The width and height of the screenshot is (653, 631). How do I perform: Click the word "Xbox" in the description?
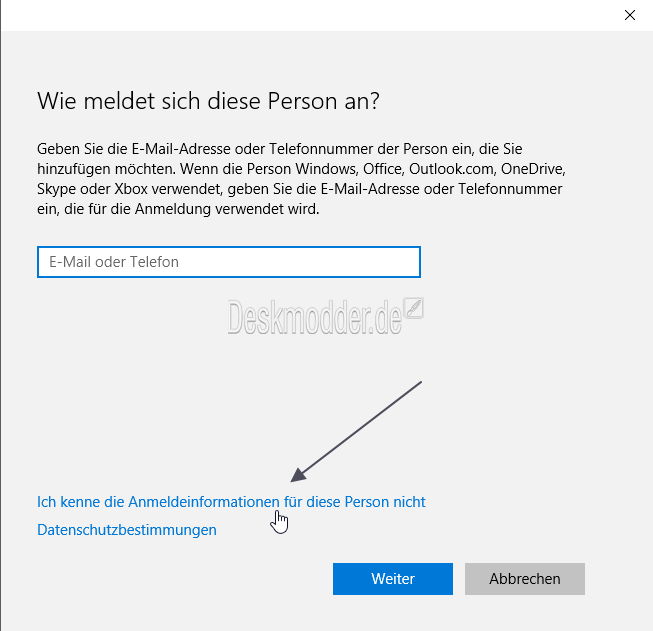[x=131, y=189]
